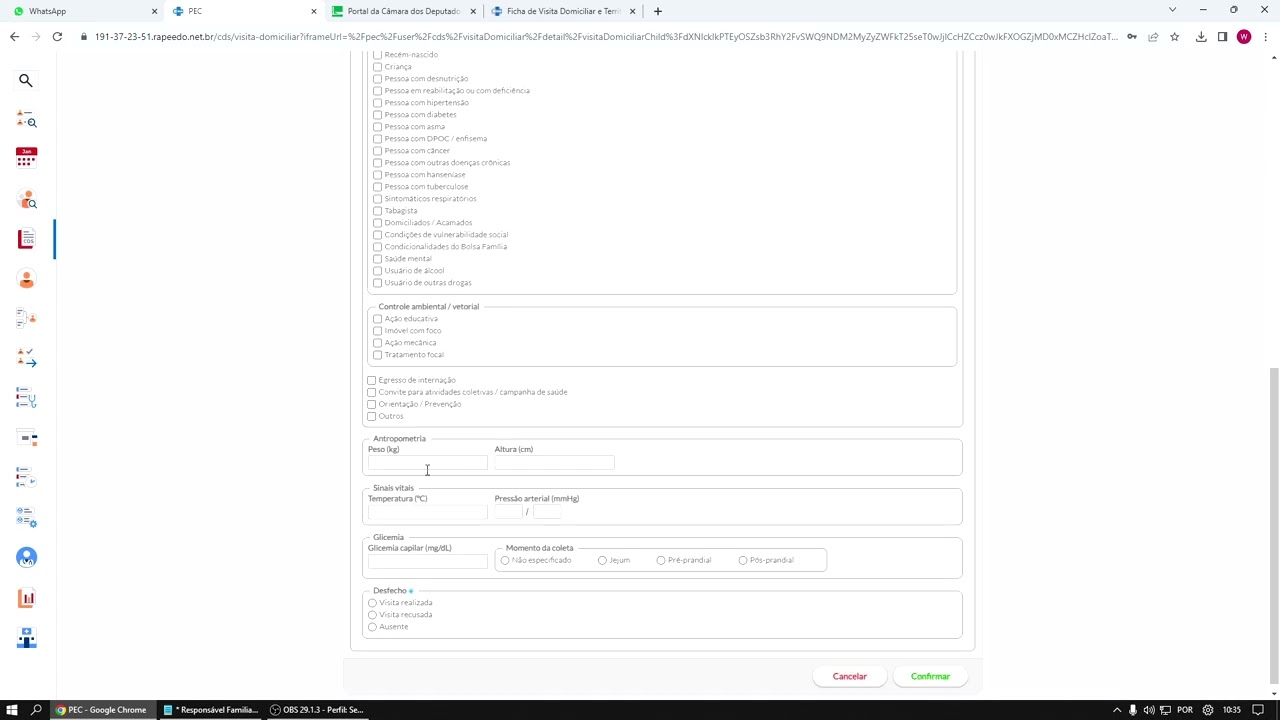Open Windows taskbar search
The image size is (1280, 720).
[37, 710]
